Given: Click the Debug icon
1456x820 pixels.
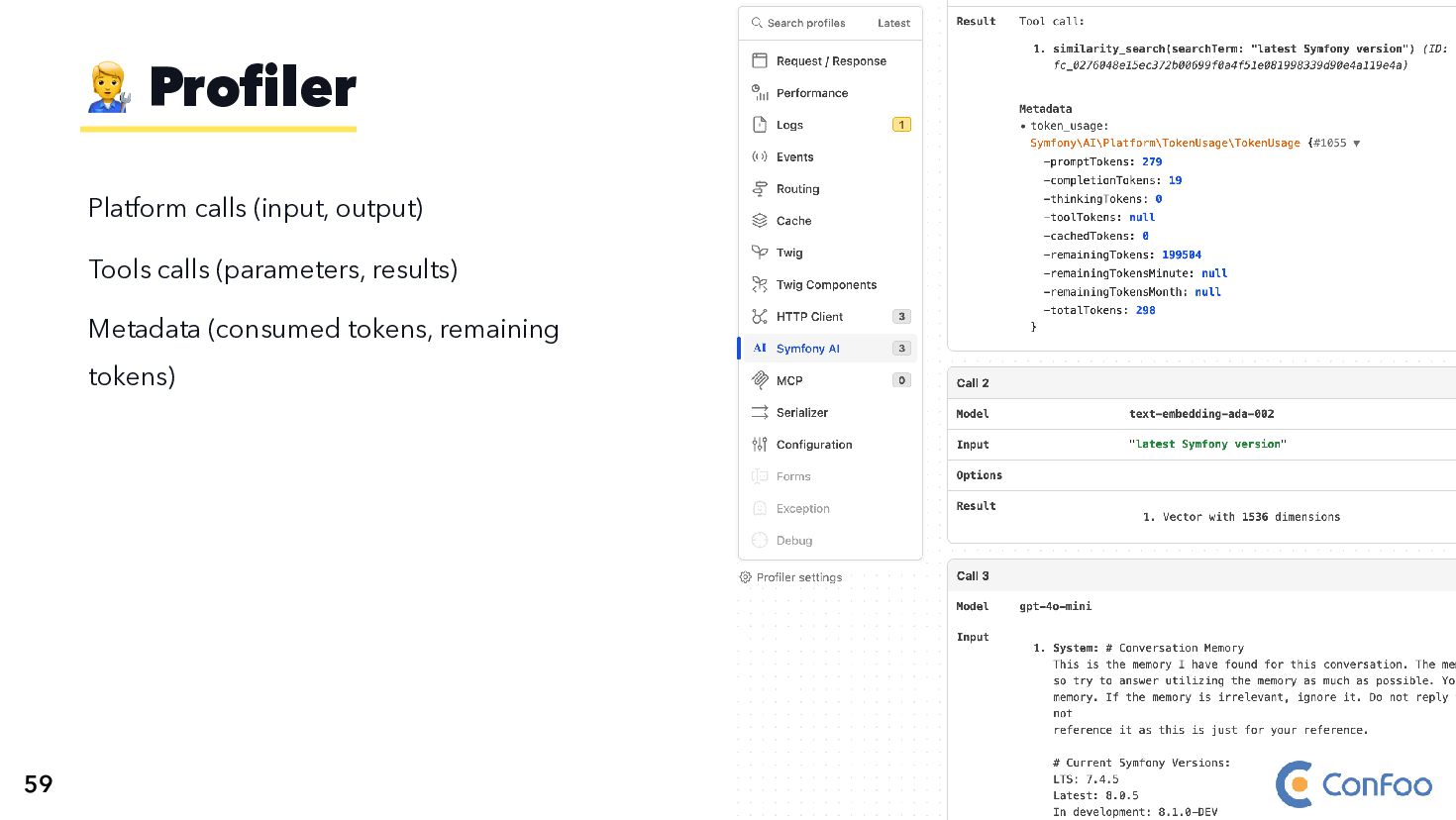Looking at the screenshot, I should click(760, 541).
